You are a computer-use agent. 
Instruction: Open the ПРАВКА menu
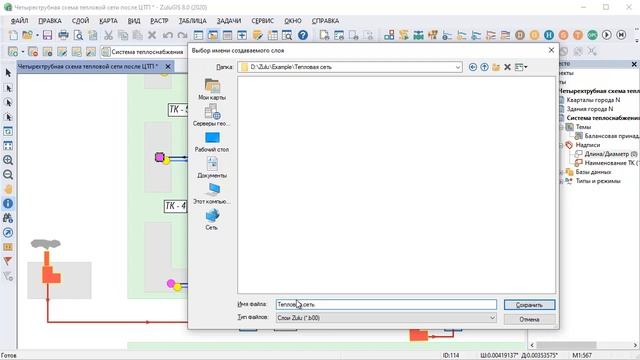pos(50,21)
